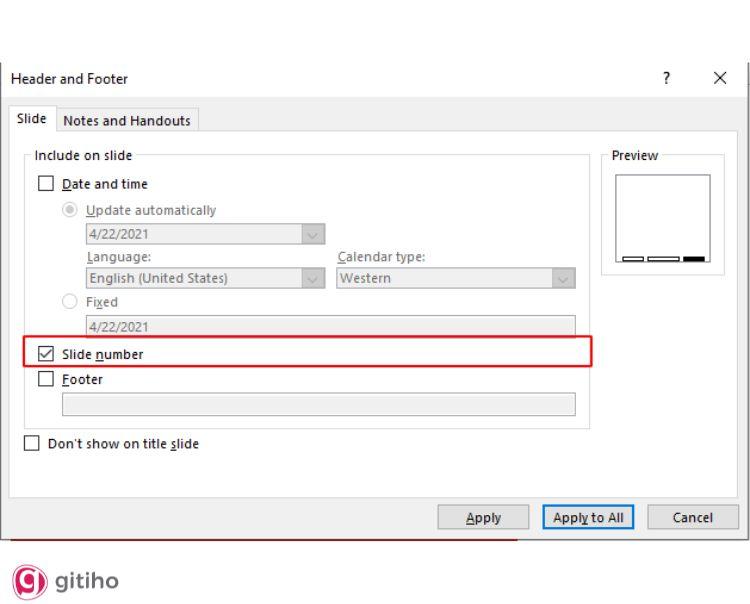
Task: Click the help question mark icon
Action: 667,78
